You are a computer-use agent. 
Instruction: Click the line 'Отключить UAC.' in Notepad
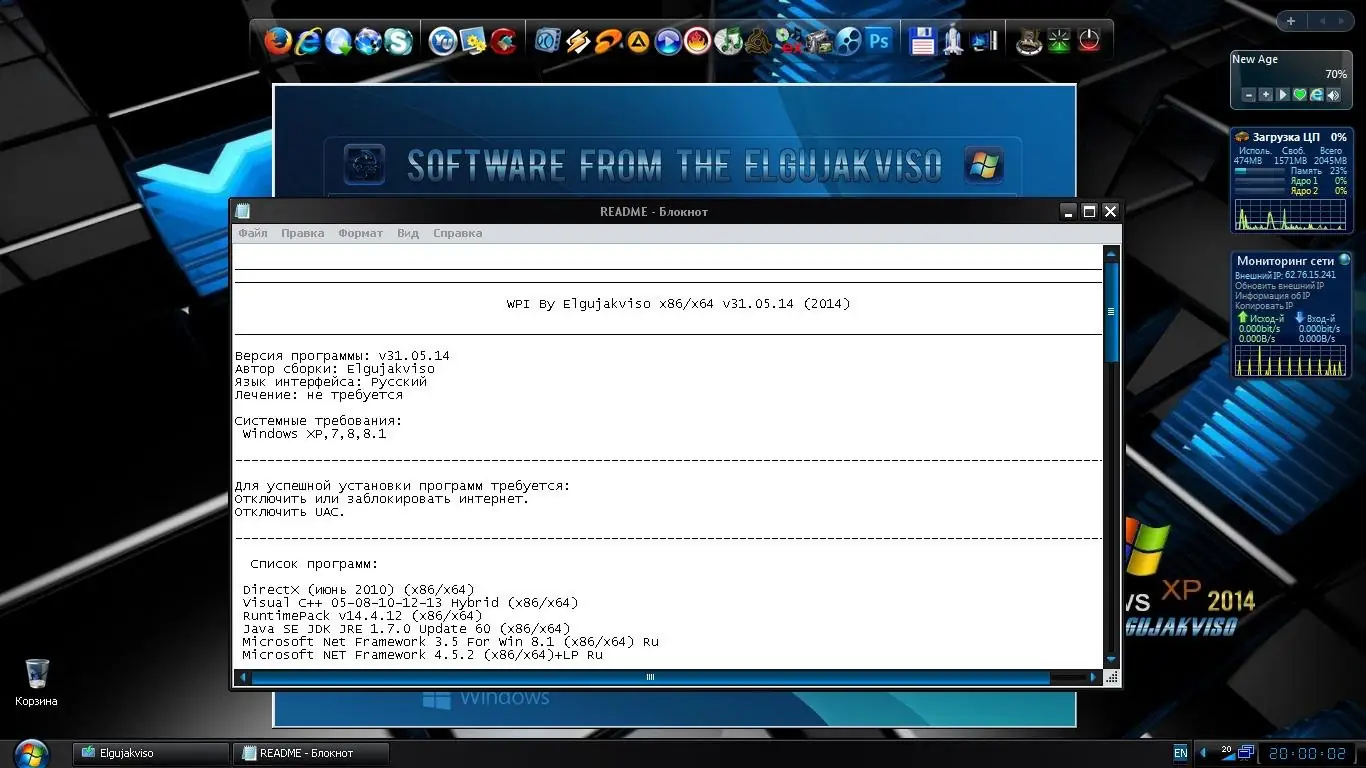pyautogui.click(x=289, y=512)
